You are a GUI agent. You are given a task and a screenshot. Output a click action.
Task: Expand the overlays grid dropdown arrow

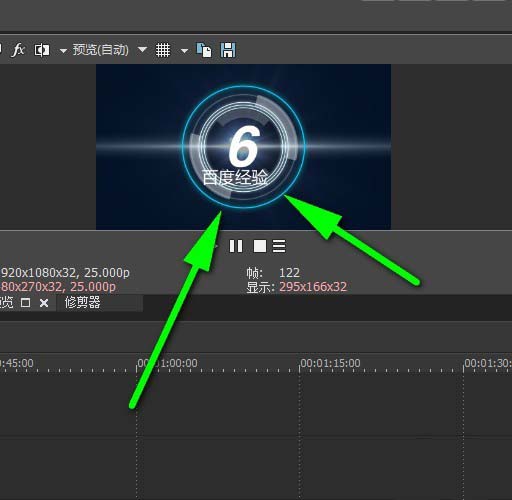[x=184, y=51]
